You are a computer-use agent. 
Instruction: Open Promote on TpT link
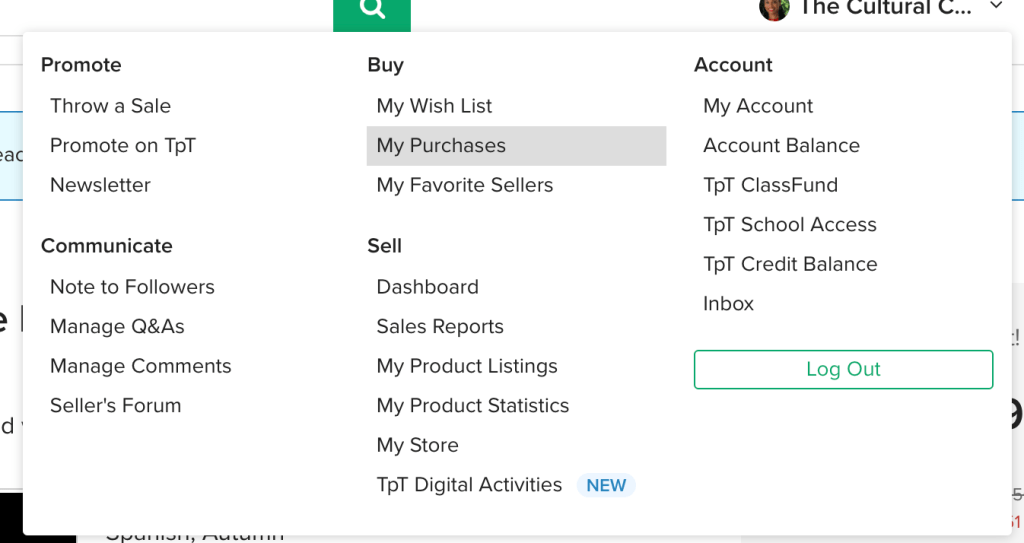pyautogui.click(x=122, y=146)
